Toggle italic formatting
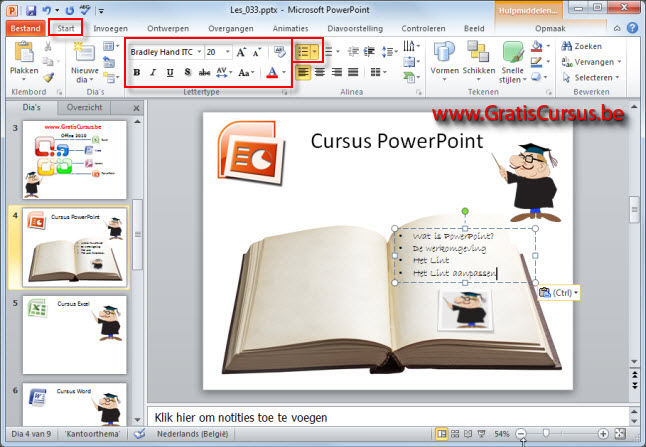 [x=153, y=73]
